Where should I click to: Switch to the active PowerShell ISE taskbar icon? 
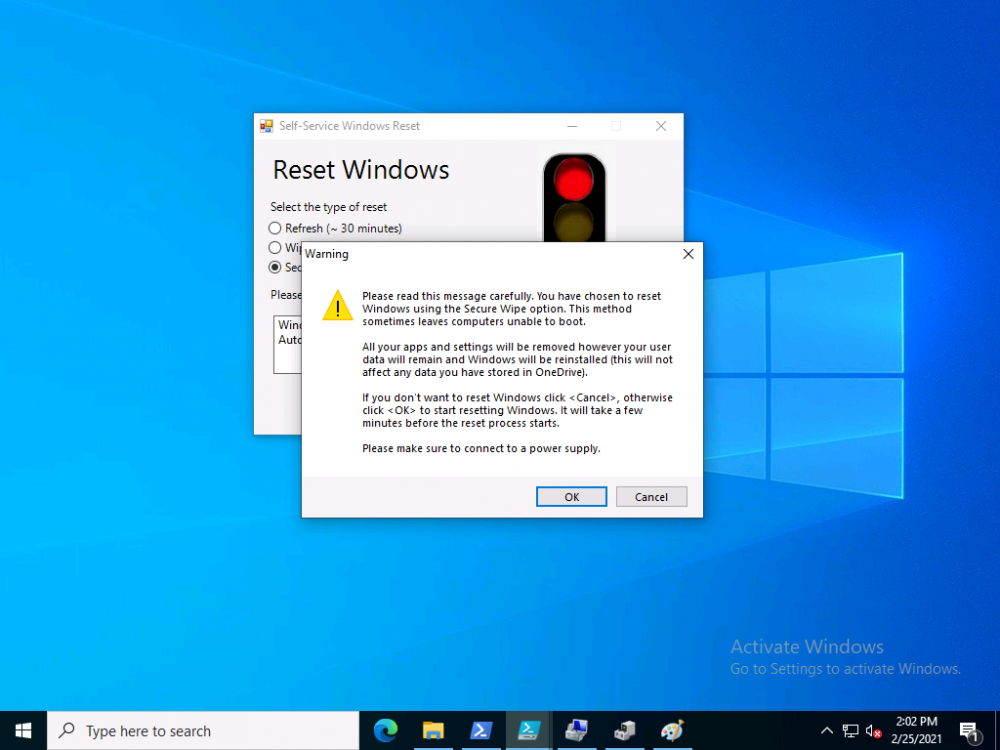(529, 731)
